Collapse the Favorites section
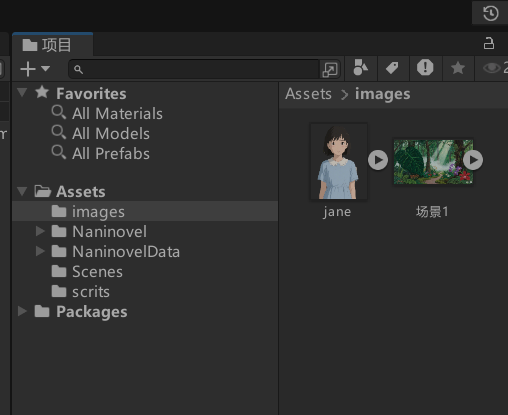The width and height of the screenshot is (508, 415). click(x=22, y=92)
